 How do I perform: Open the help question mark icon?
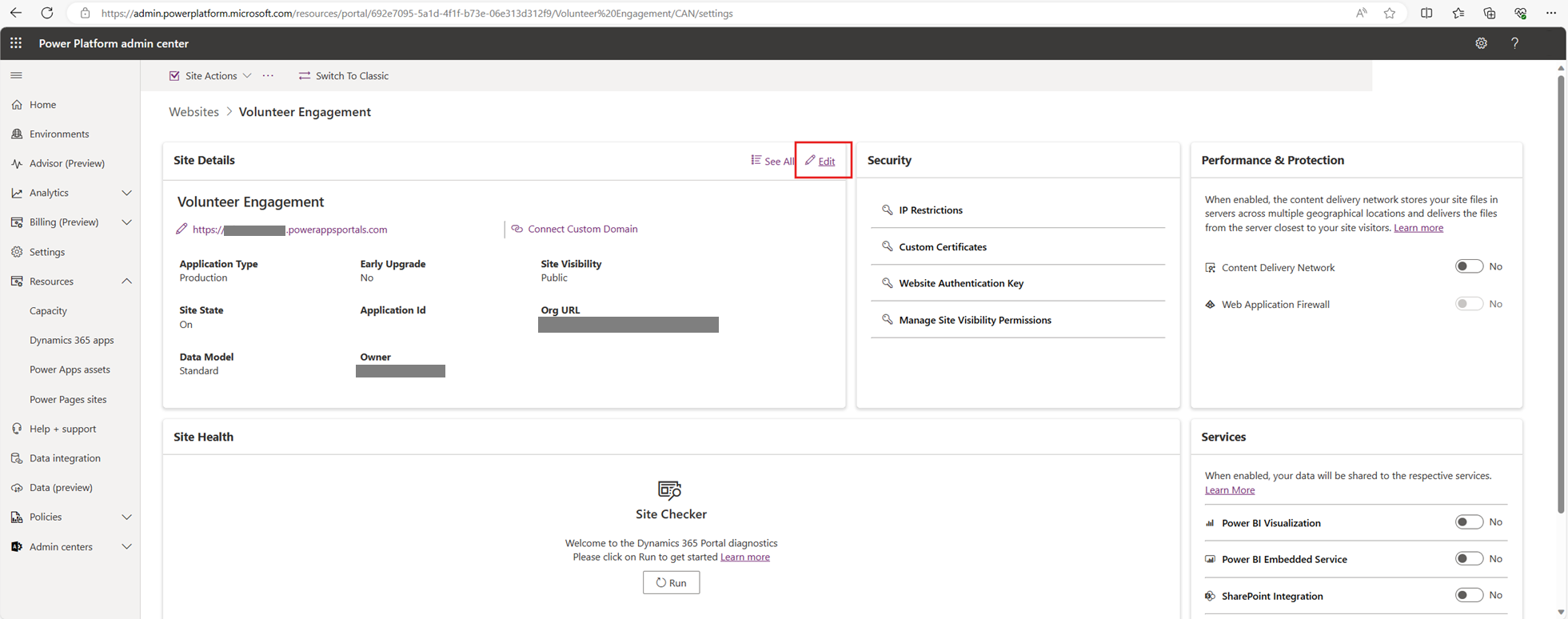[x=1514, y=43]
